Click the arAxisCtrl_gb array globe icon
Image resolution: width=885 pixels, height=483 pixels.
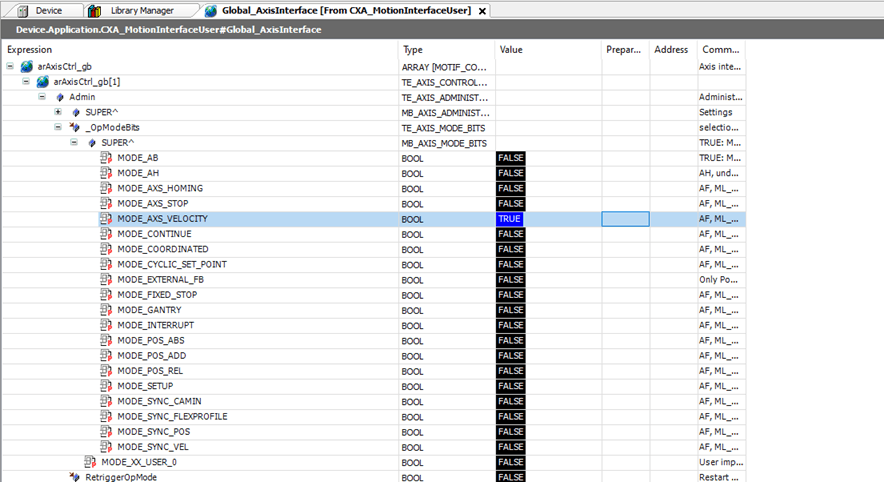click(27, 66)
